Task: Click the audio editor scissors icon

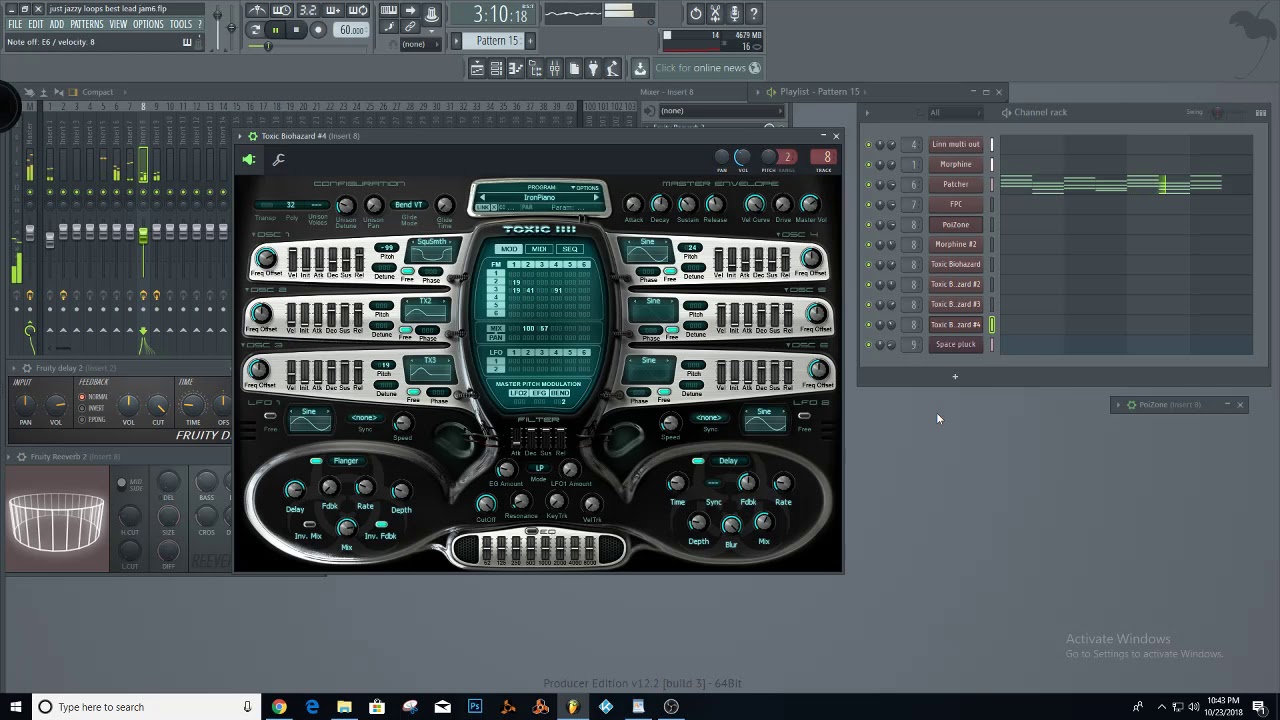Action: tap(715, 14)
